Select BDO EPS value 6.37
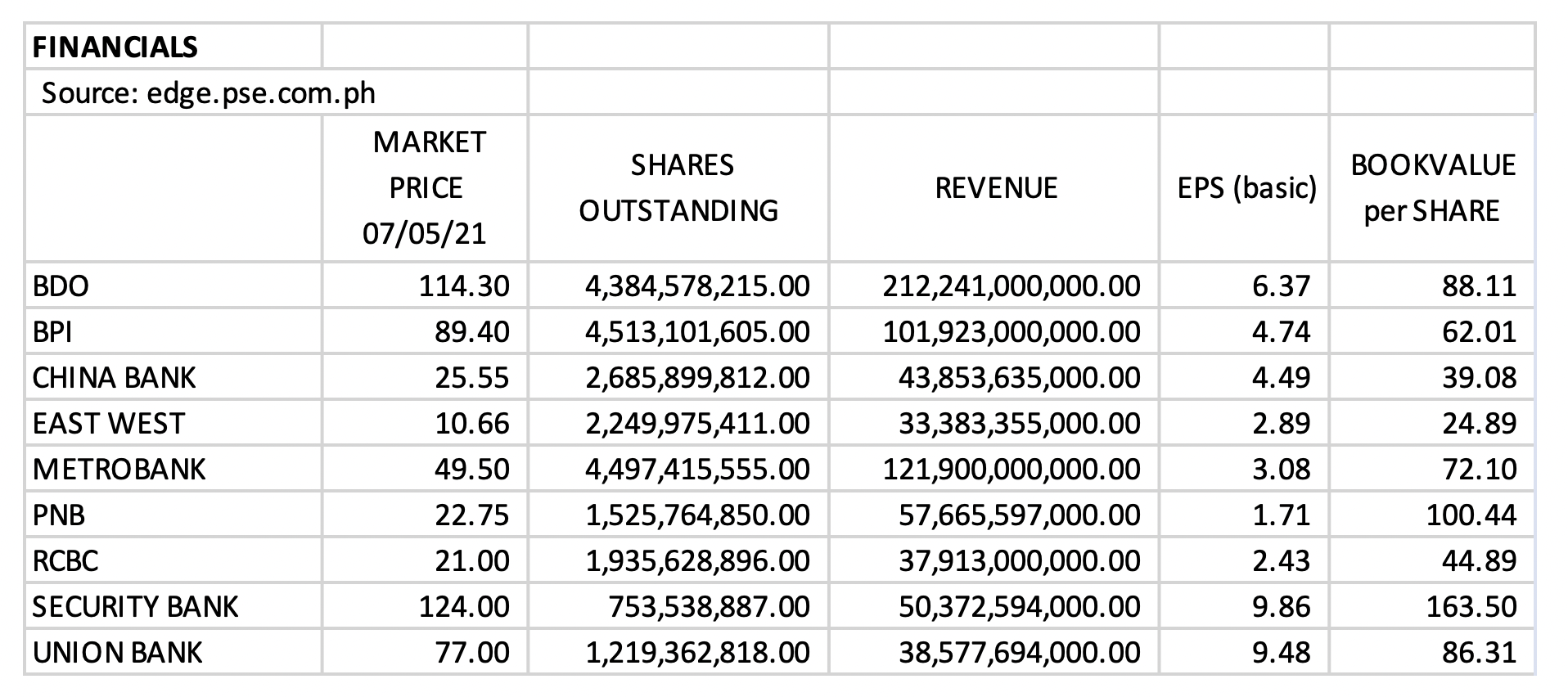This screenshot has height=697, width=1568. tap(1245, 286)
